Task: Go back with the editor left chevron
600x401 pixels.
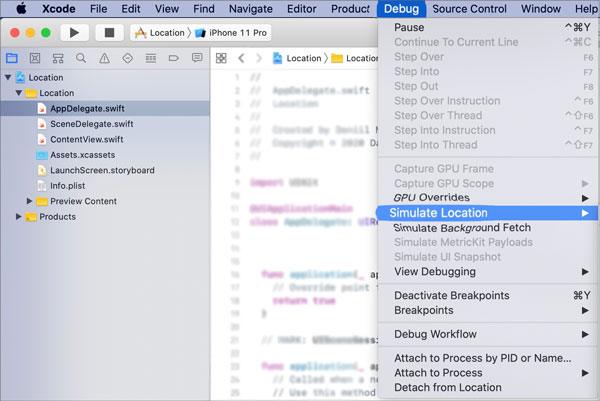Action: coord(241,58)
